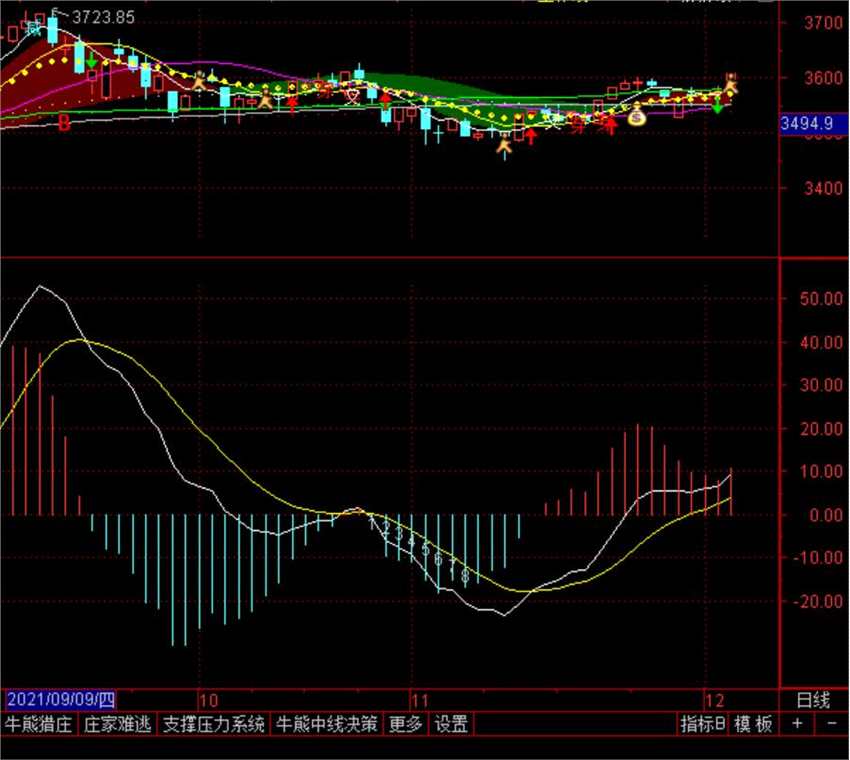Click the red B marker on chart
Viewport: 850px width, 760px height.
point(64,123)
